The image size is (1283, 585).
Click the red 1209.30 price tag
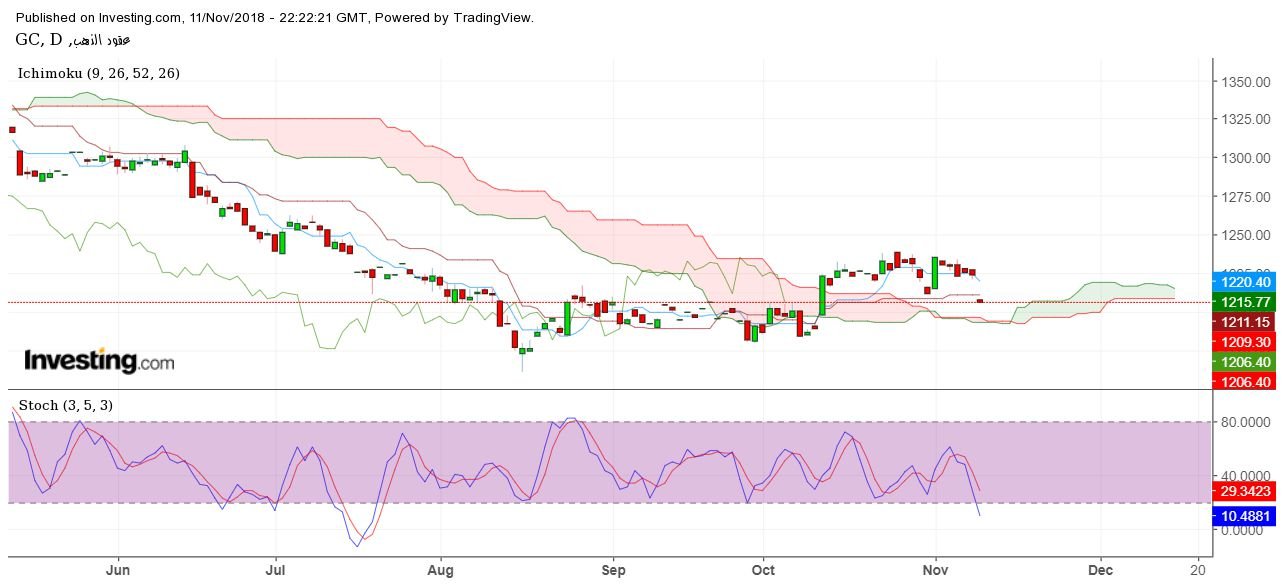[x=1243, y=342]
